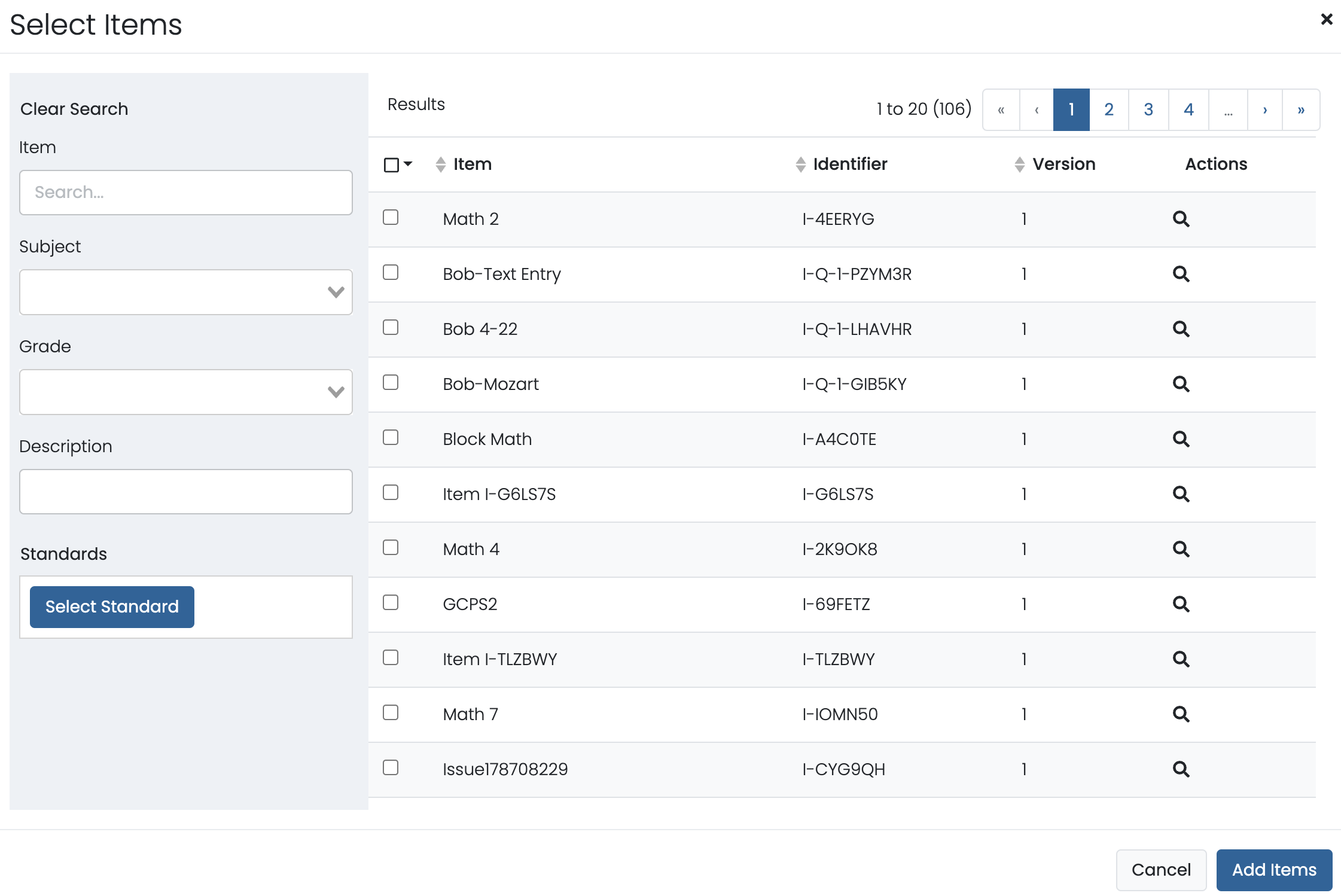Image resolution: width=1341 pixels, height=896 pixels.
Task: Click the magnifier icon for Issue178708229
Action: (x=1181, y=769)
